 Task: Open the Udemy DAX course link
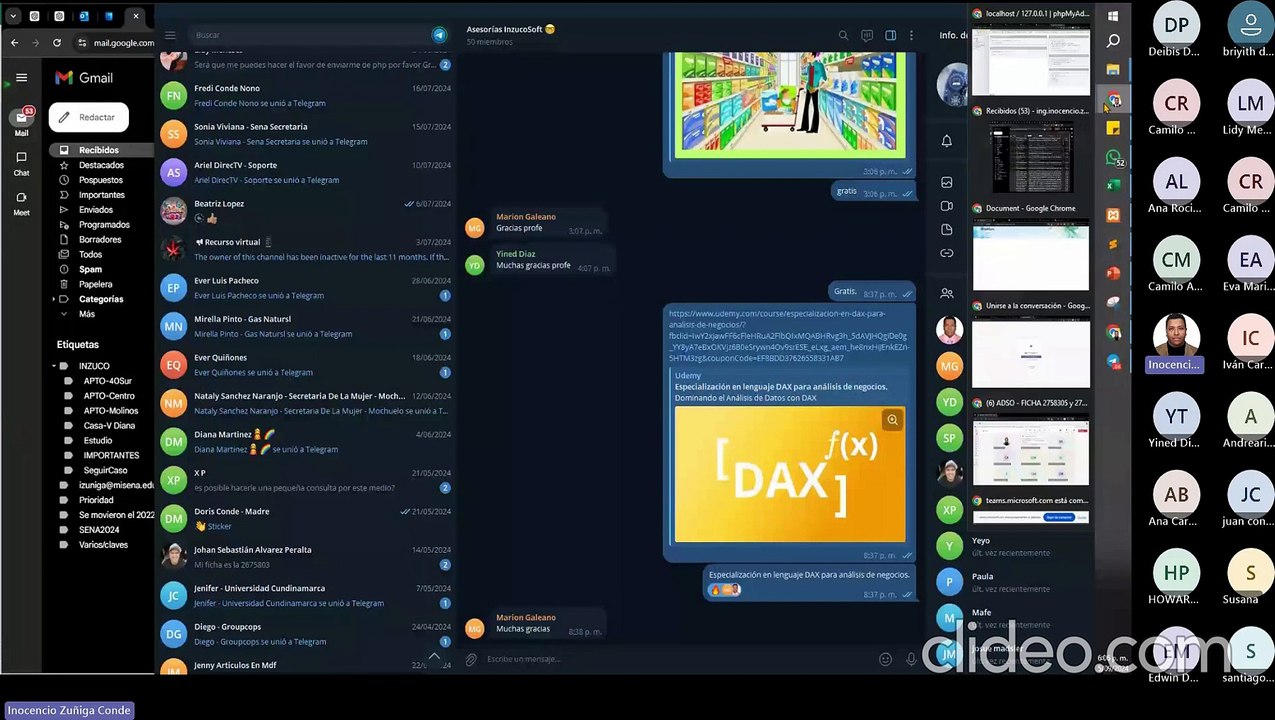[x=788, y=336]
